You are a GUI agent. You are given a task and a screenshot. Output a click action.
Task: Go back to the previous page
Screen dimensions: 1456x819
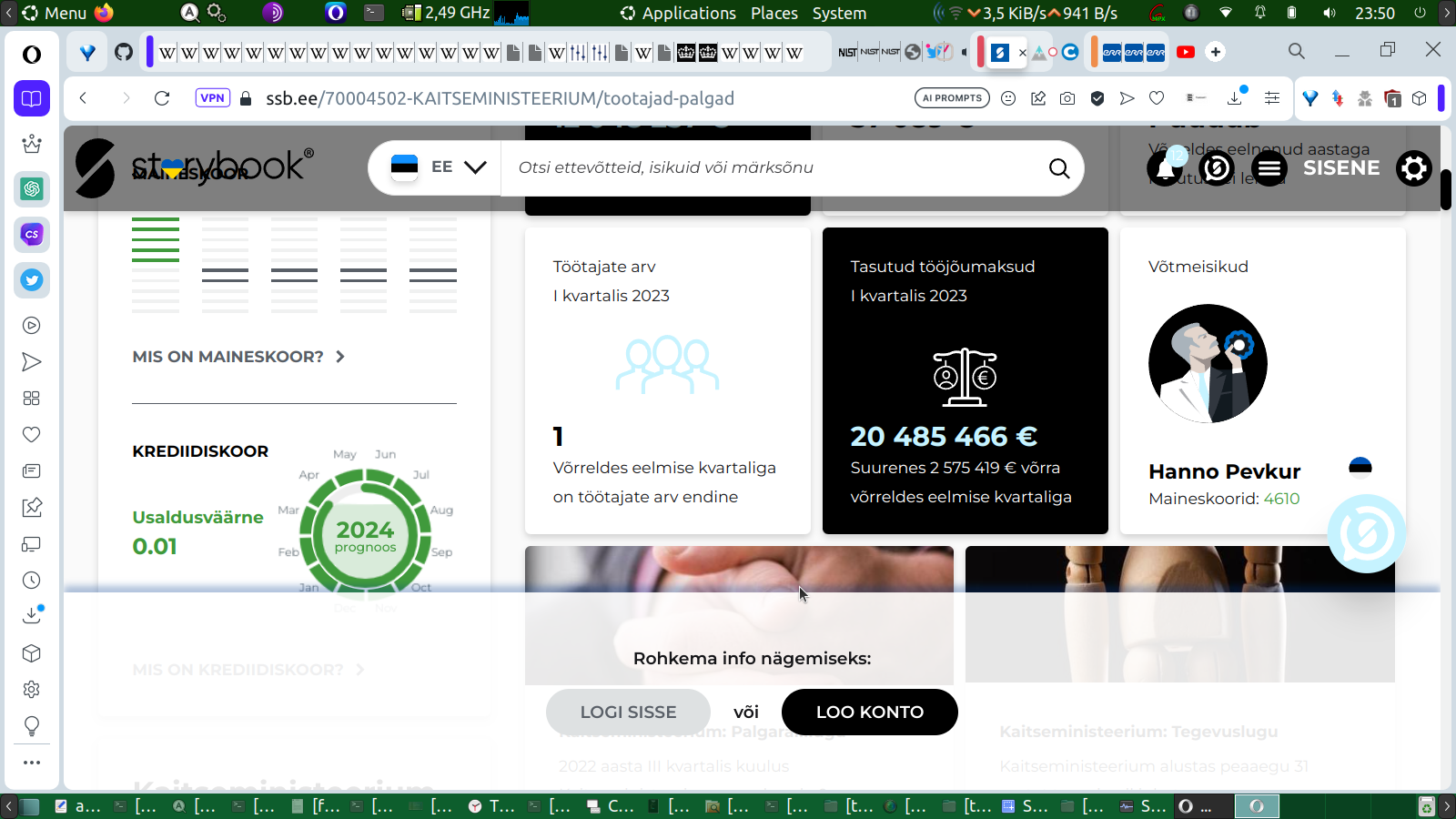[83, 98]
